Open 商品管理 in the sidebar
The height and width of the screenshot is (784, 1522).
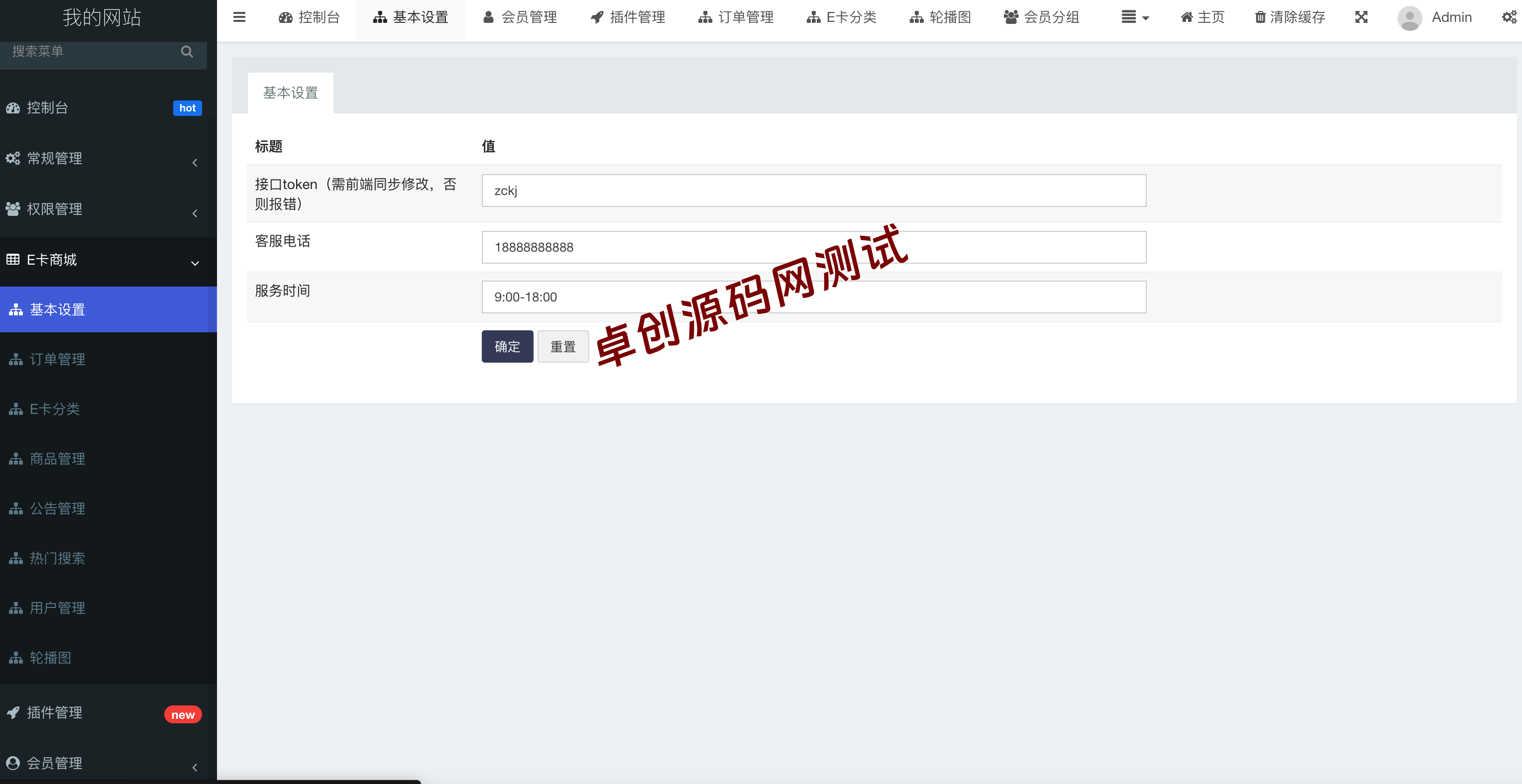109,459
